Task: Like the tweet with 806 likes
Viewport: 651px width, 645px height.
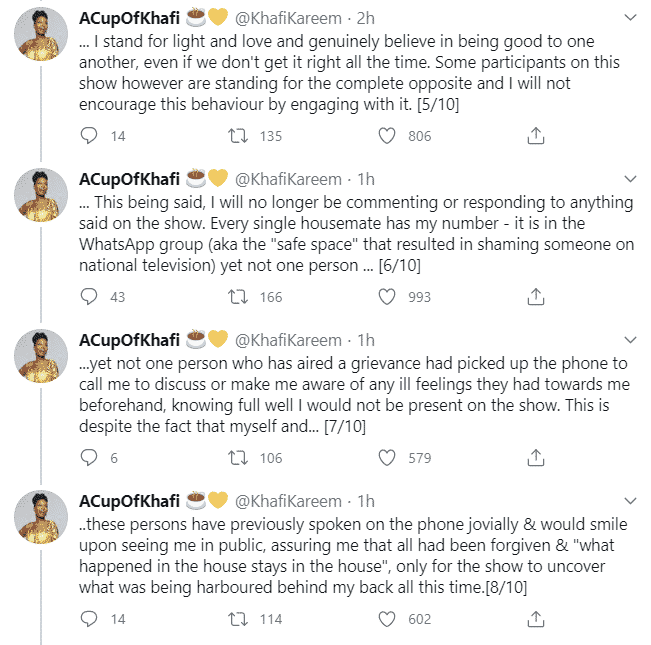Action: coord(387,135)
